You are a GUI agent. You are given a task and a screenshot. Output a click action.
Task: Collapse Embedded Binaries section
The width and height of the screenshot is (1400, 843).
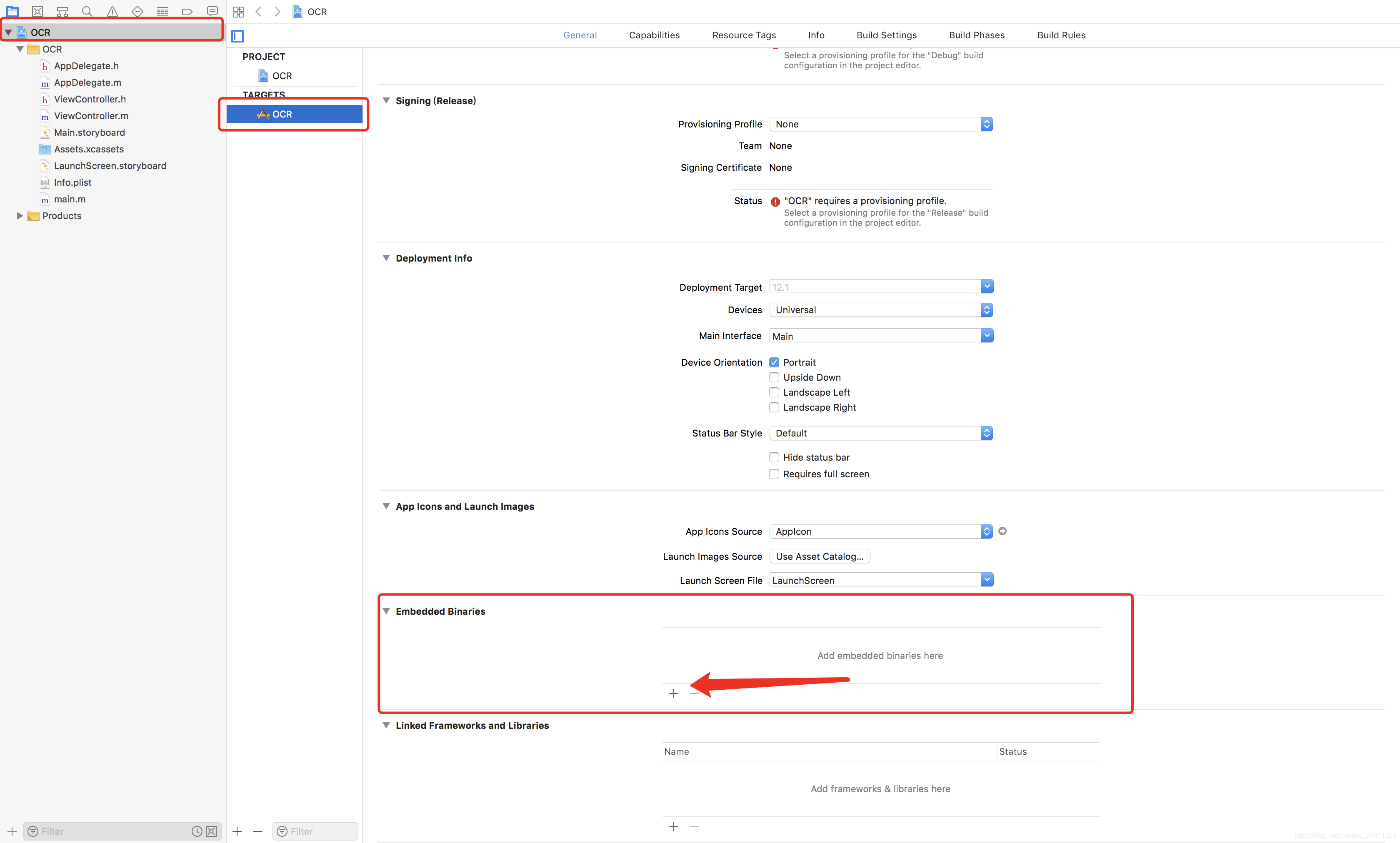[x=386, y=611]
